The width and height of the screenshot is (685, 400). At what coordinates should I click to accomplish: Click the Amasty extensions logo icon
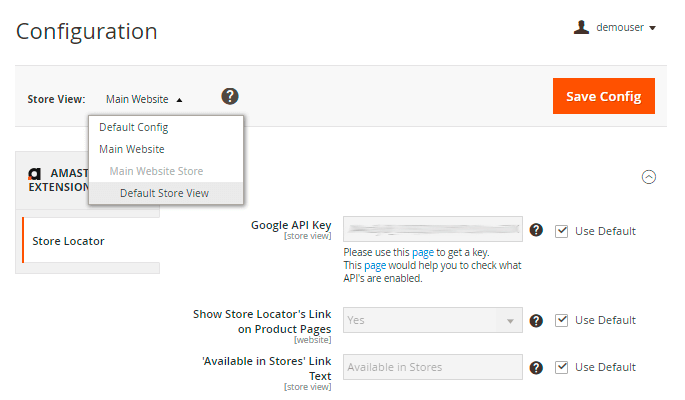(x=35, y=173)
